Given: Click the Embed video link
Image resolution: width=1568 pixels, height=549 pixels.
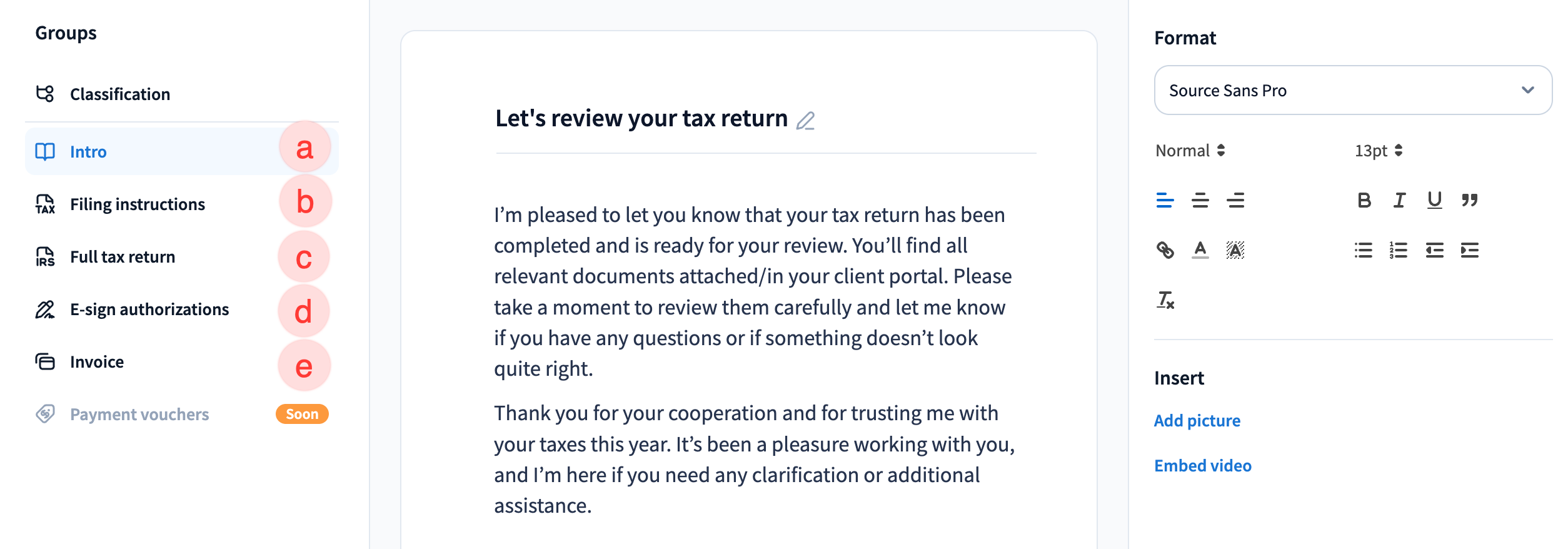Looking at the screenshot, I should tap(1202, 465).
